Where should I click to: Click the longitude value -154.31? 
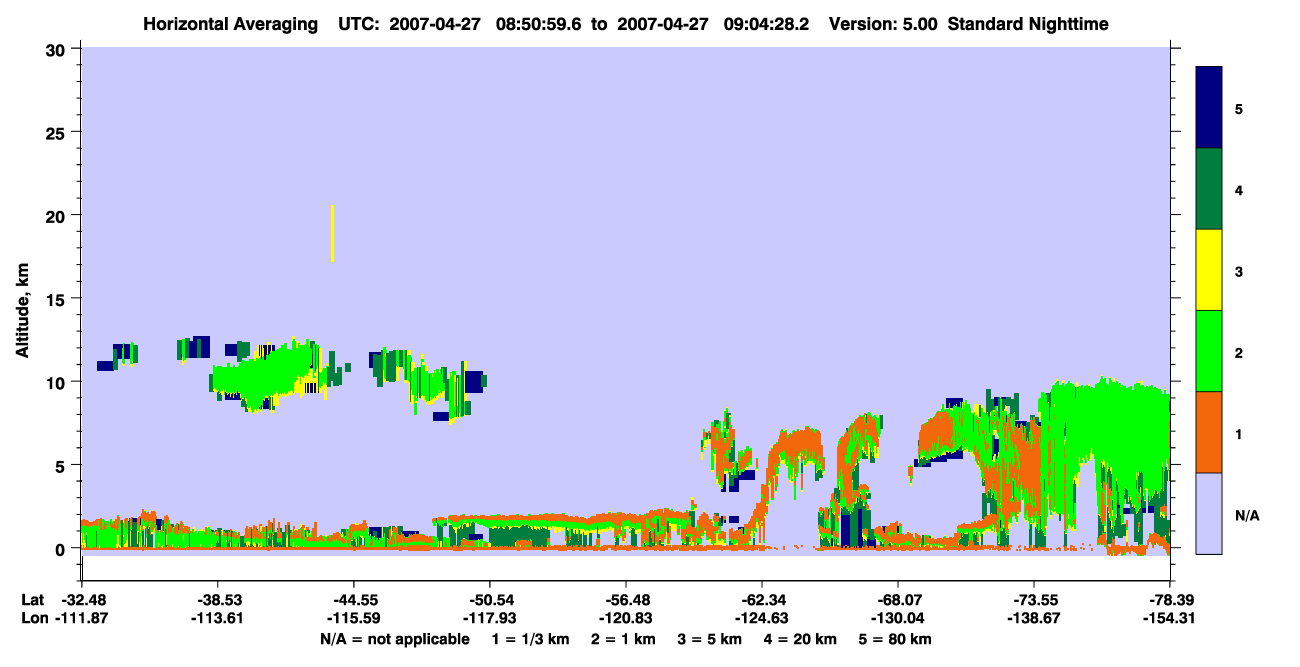1169,618
